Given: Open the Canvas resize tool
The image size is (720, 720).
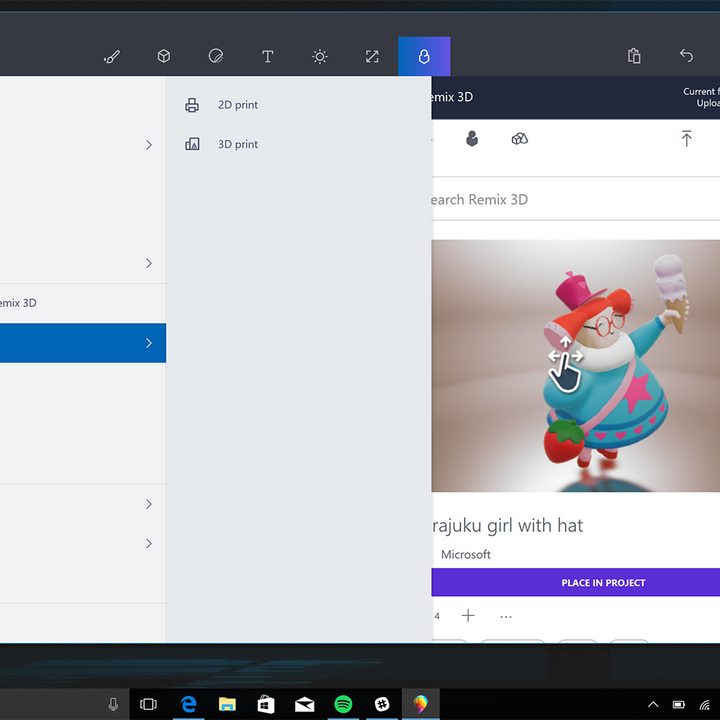Looking at the screenshot, I should [372, 56].
